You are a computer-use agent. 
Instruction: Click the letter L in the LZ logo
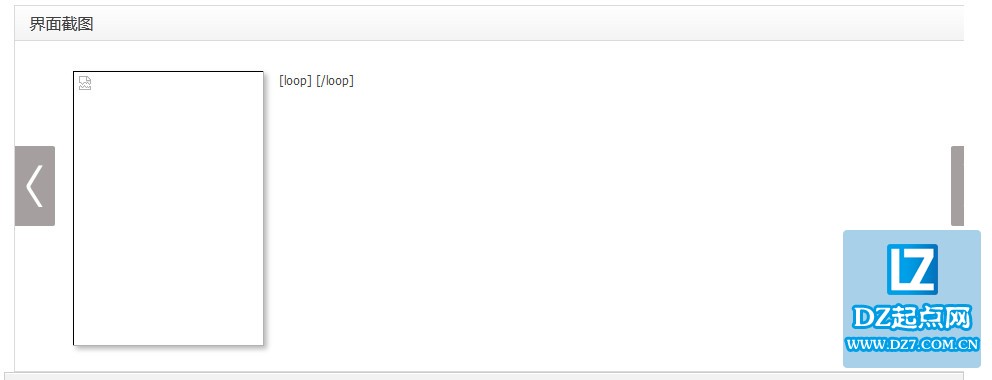tap(899, 269)
